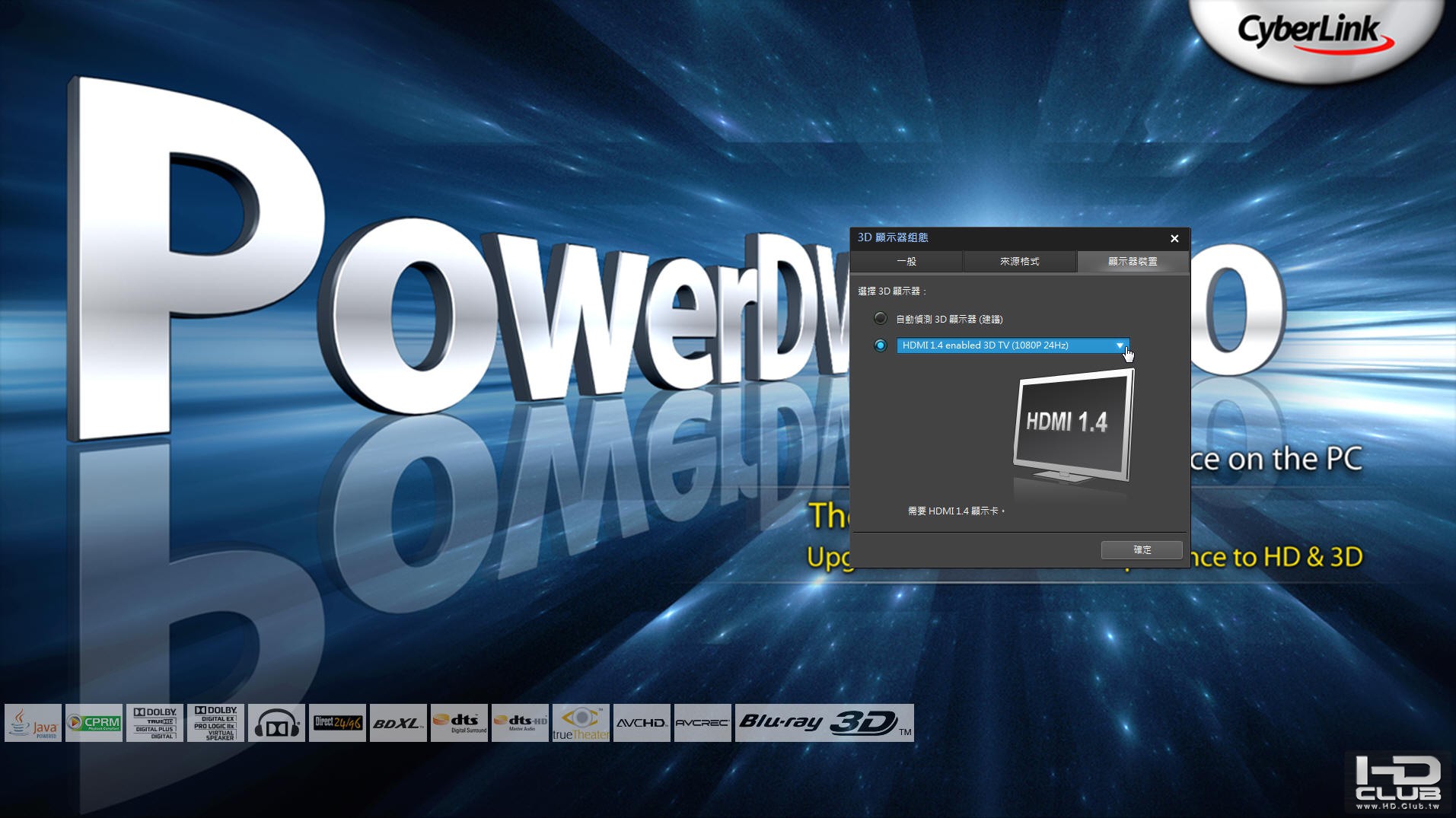Click the BDXL logo badge
1456x818 pixels.
click(x=398, y=723)
